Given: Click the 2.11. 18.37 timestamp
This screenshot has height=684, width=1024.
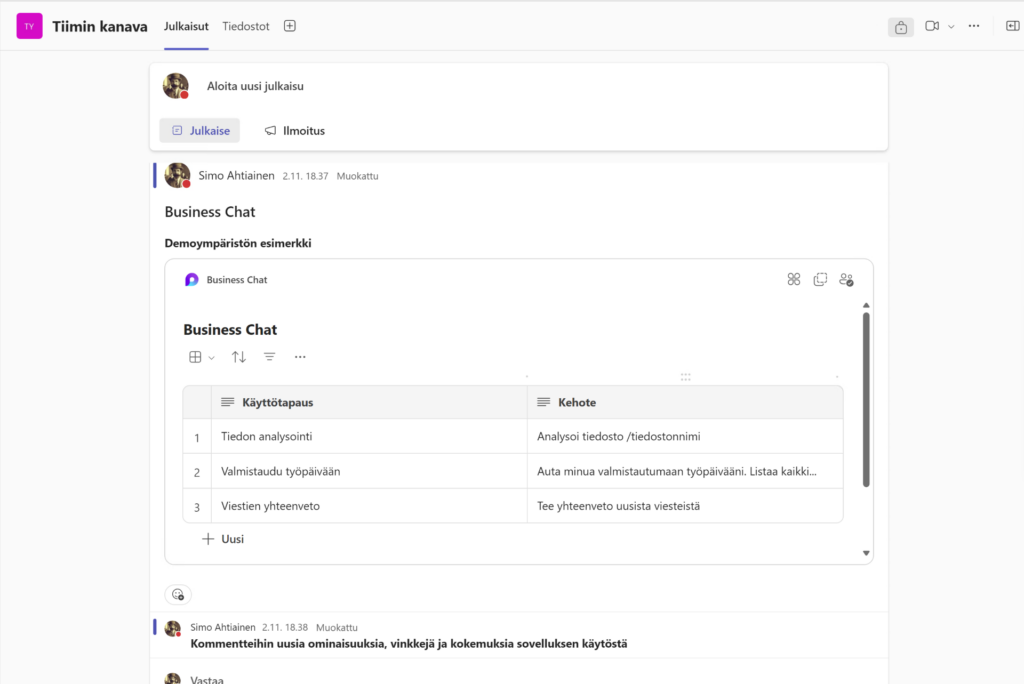Looking at the screenshot, I should tap(305, 176).
